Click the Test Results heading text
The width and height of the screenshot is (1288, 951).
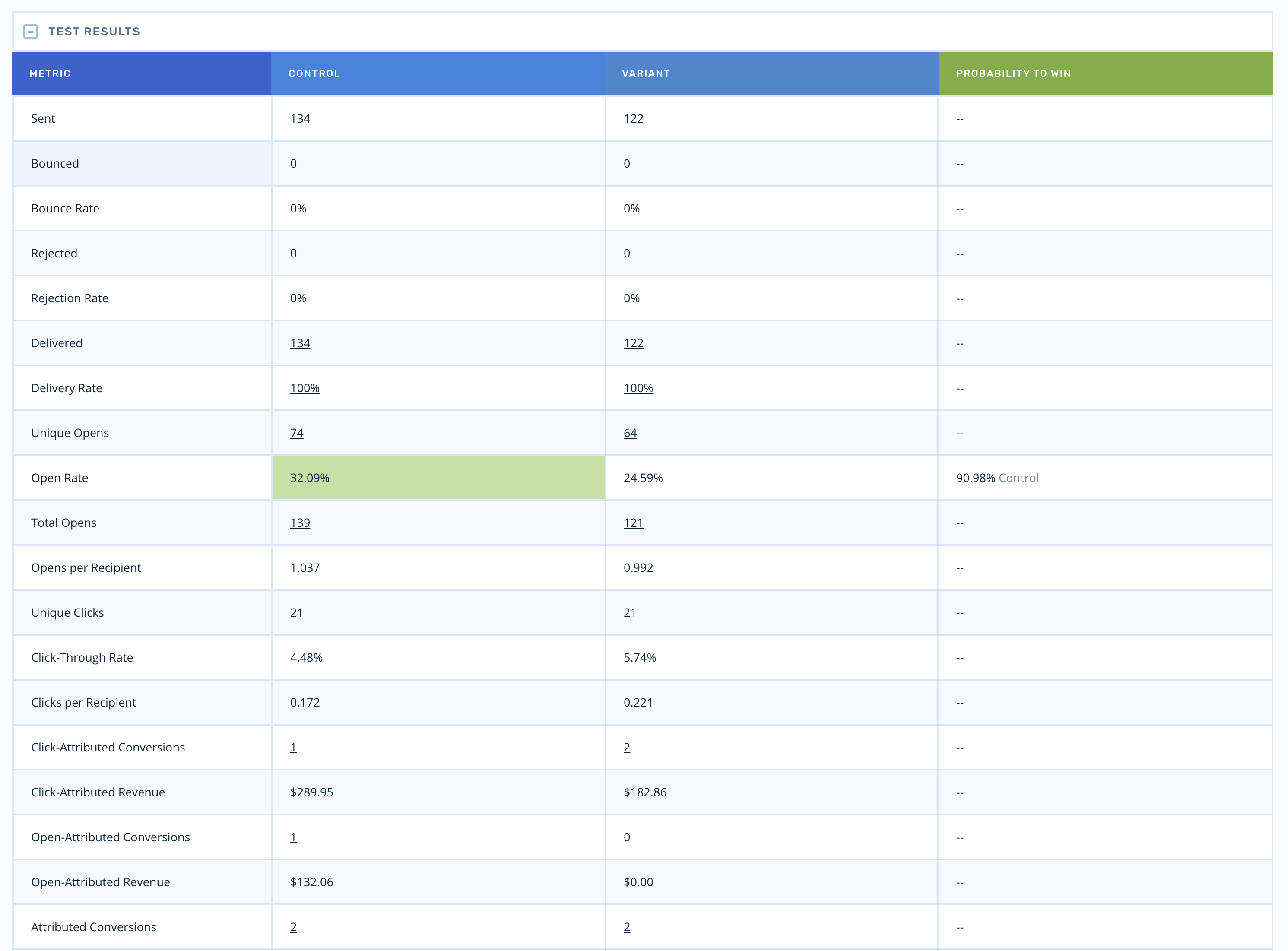coord(94,32)
